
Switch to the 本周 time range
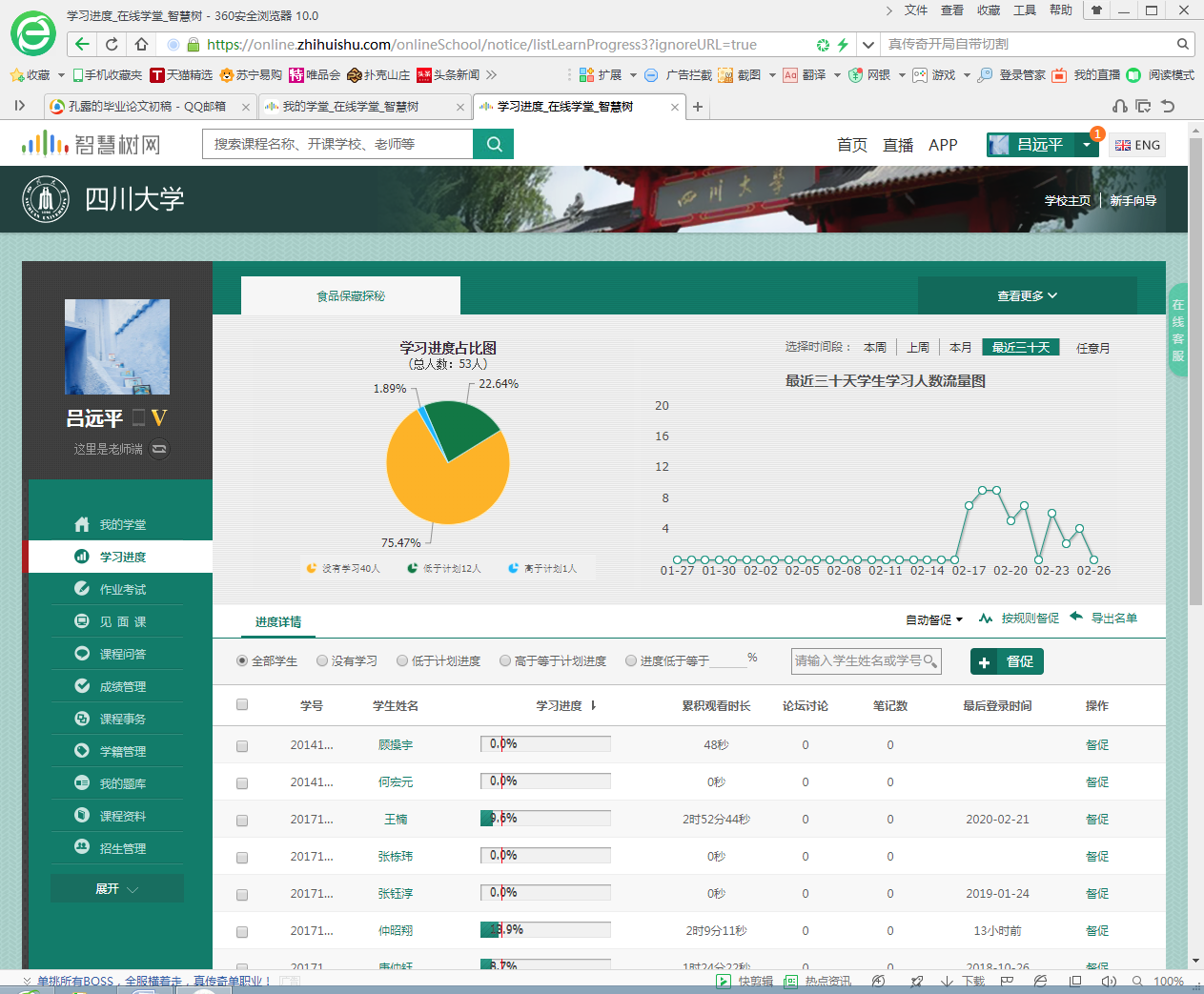click(x=874, y=348)
